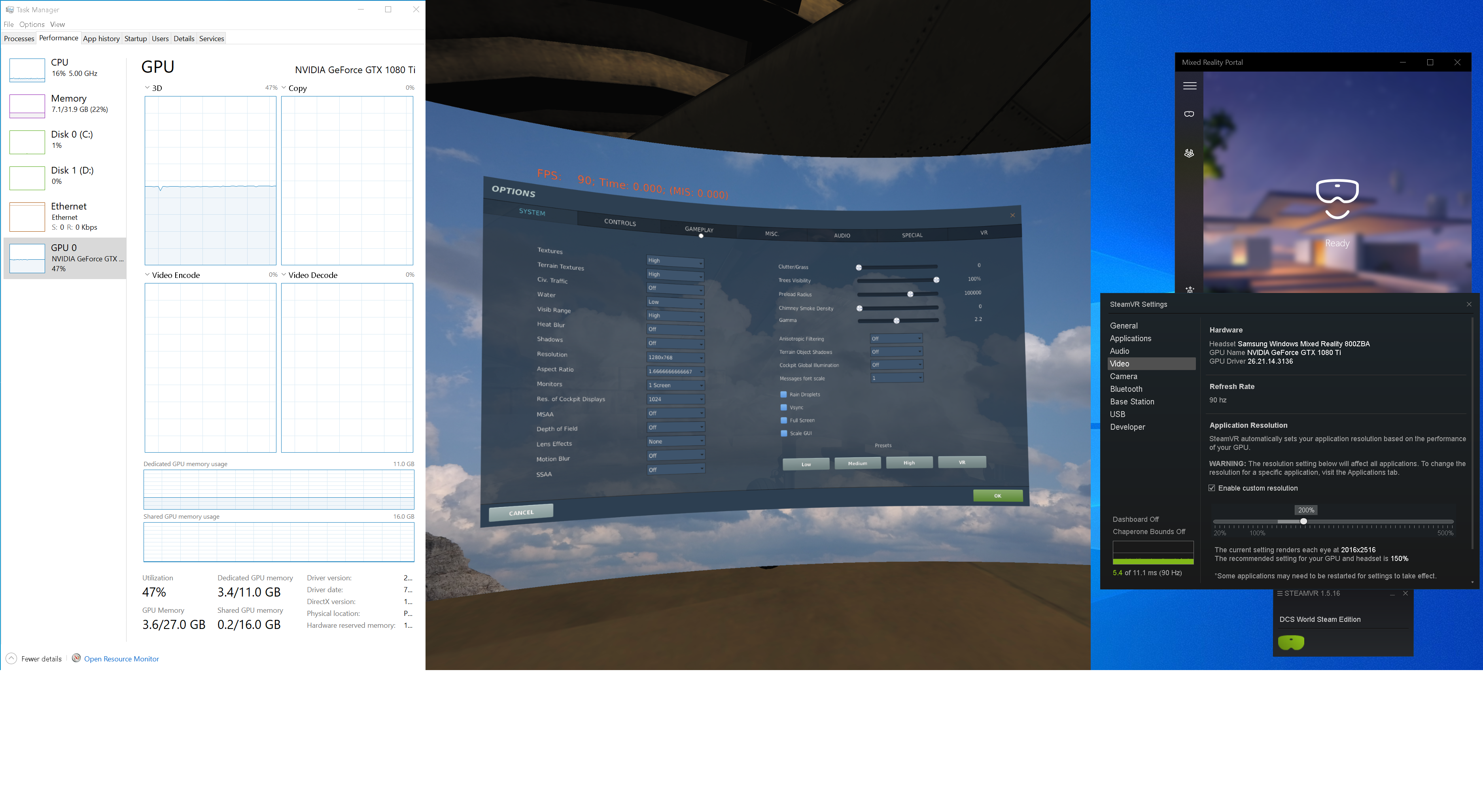
Task: Switch to the Startup tab
Action: pyautogui.click(x=135, y=39)
